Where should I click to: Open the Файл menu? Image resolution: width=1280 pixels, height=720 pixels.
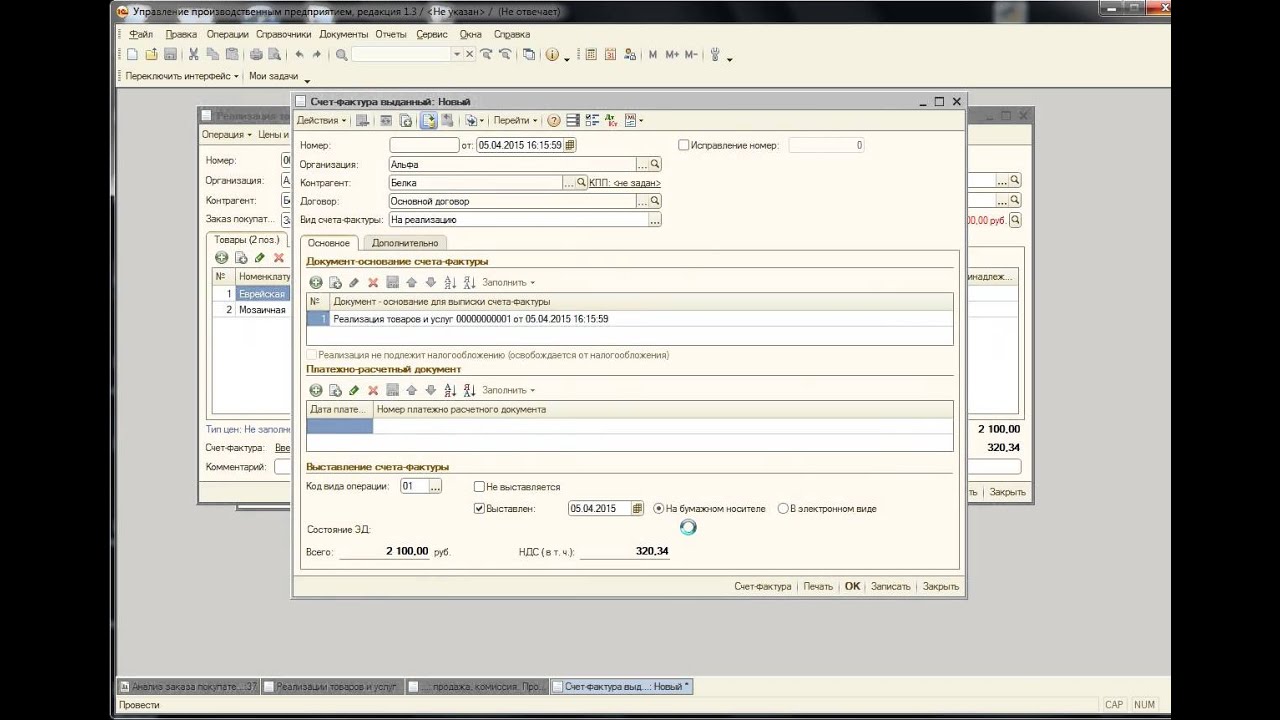pyautogui.click(x=141, y=34)
